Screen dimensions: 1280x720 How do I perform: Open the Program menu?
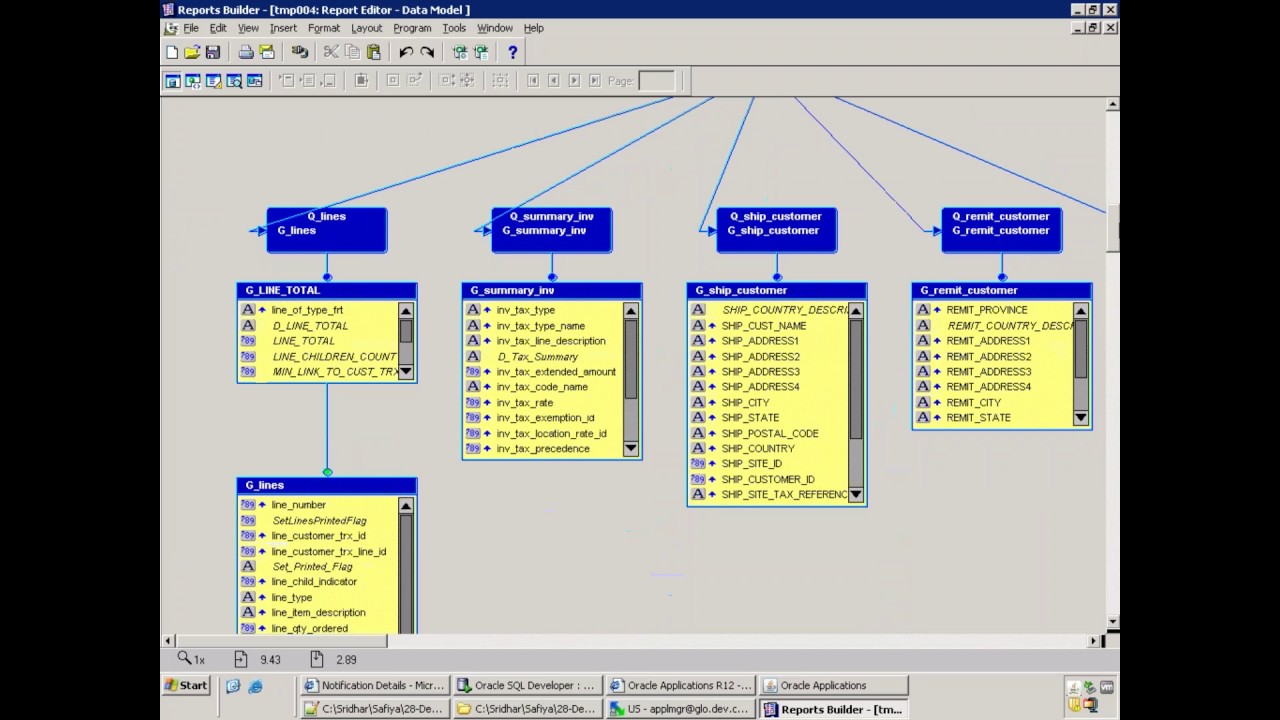pos(412,28)
